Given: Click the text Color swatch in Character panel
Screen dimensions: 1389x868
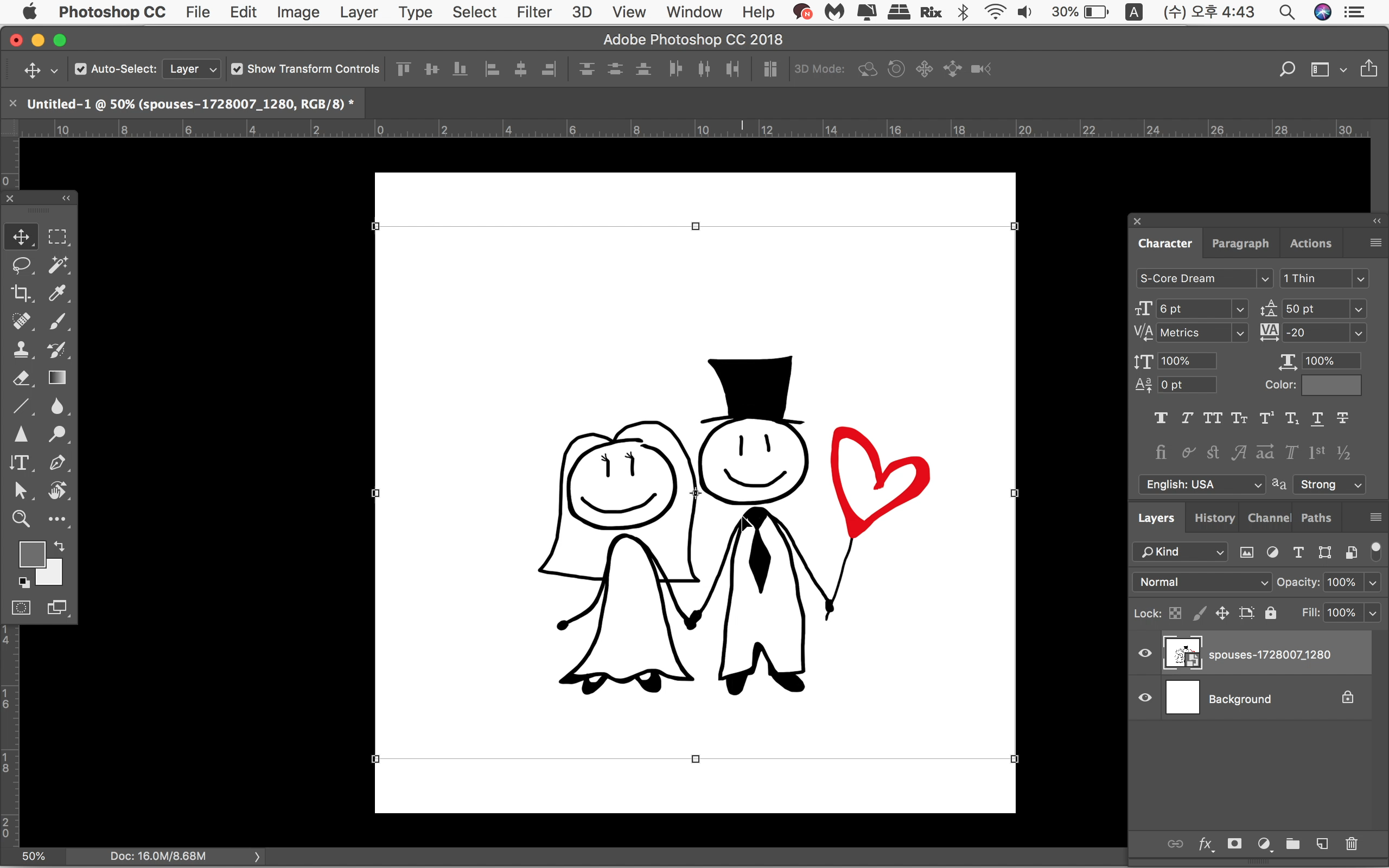Looking at the screenshot, I should [1330, 385].
